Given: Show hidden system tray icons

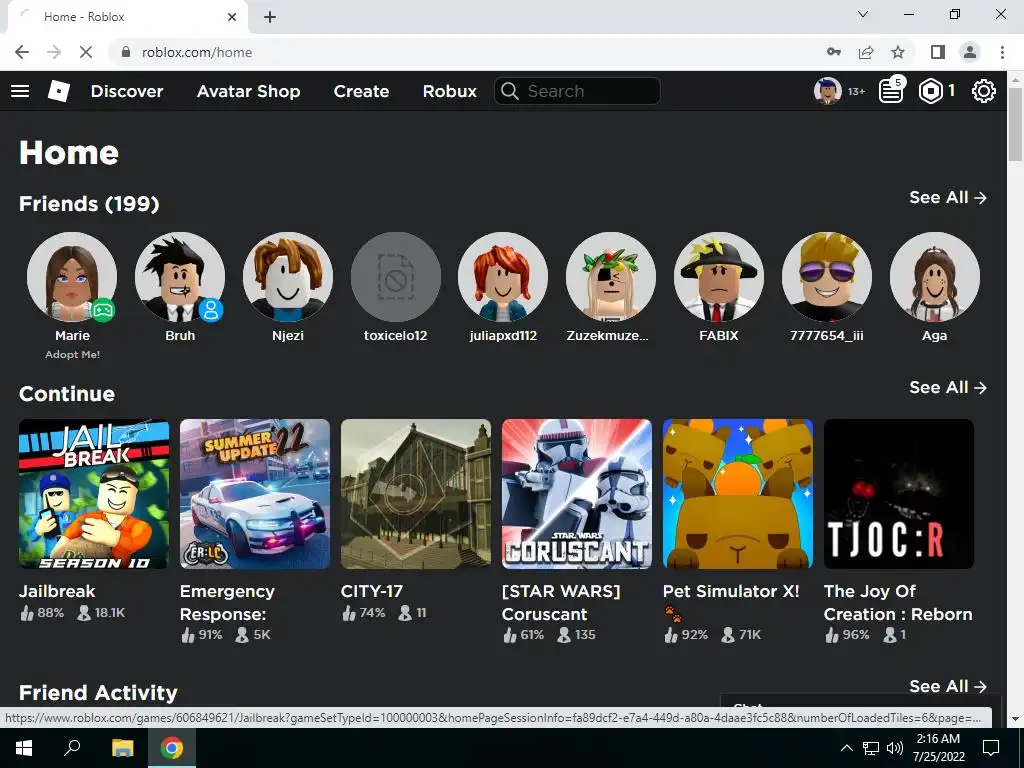Looking at the screenshot, I should [x=846, y=748].
